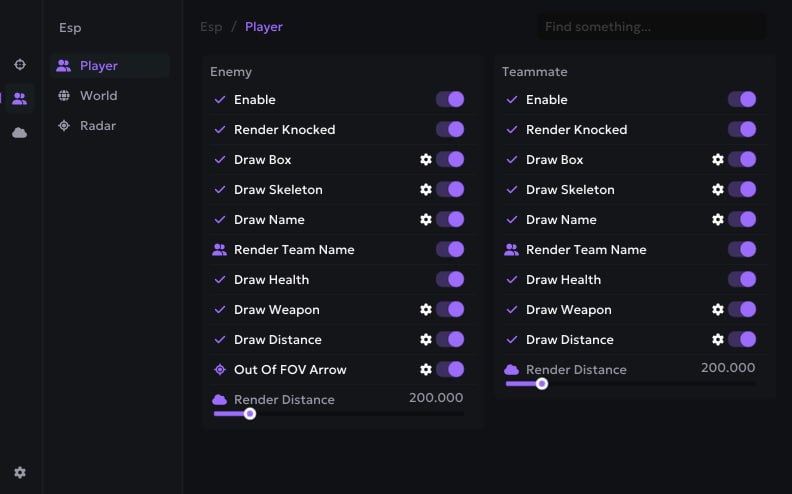Focus the Find something search field
The height and width of the screenshot is (494, 792).
coord(651,27)
